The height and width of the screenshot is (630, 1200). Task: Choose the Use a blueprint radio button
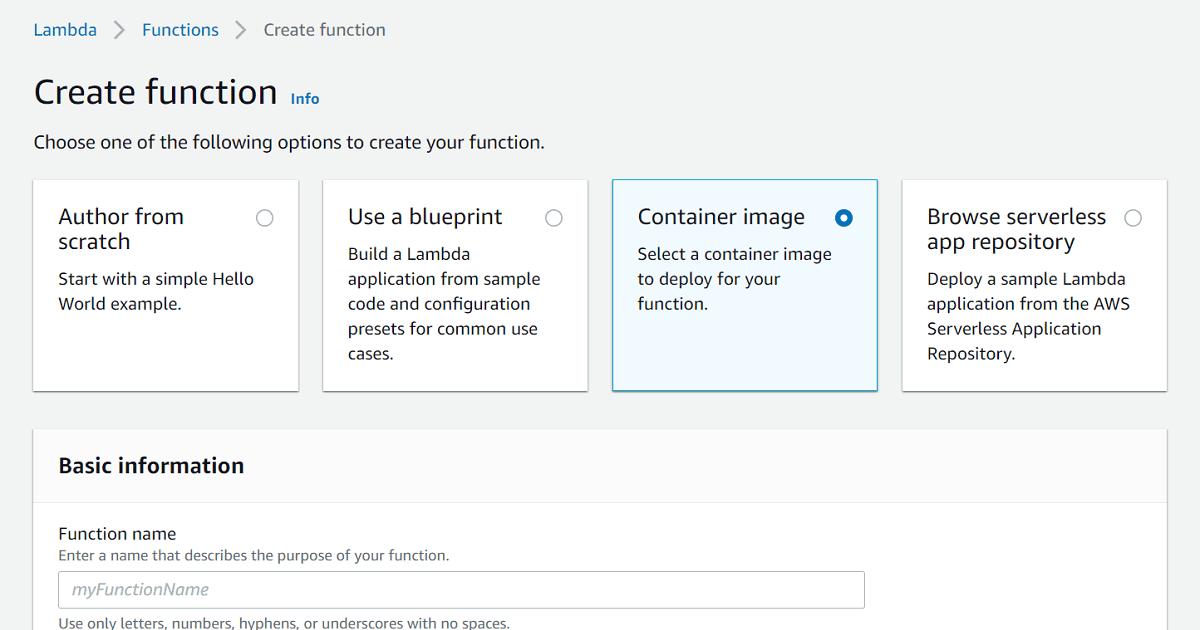pyautogui.click(x=554, y=218)
